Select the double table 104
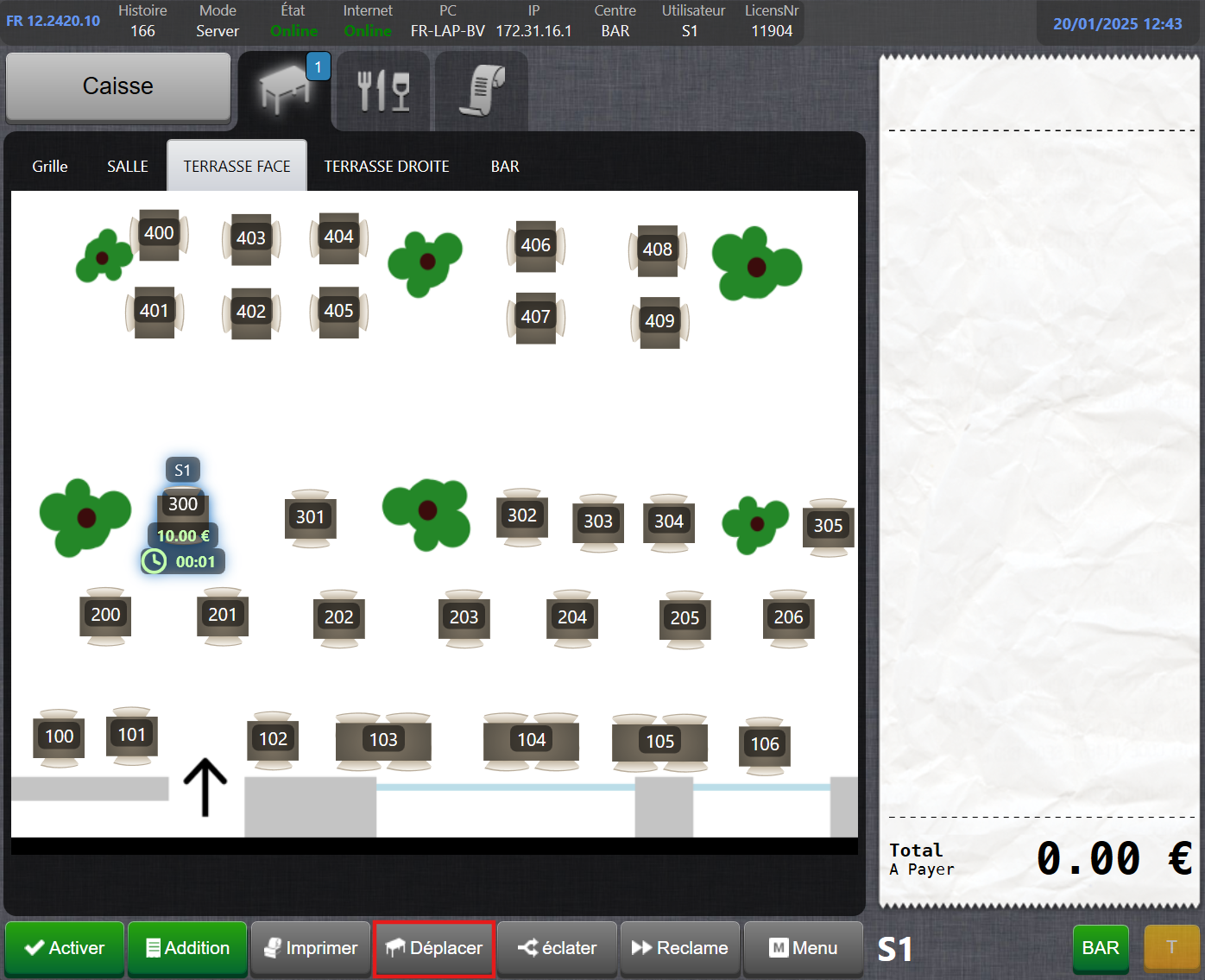The width and height of the screenshot is (1205, 980). [531, 741]
